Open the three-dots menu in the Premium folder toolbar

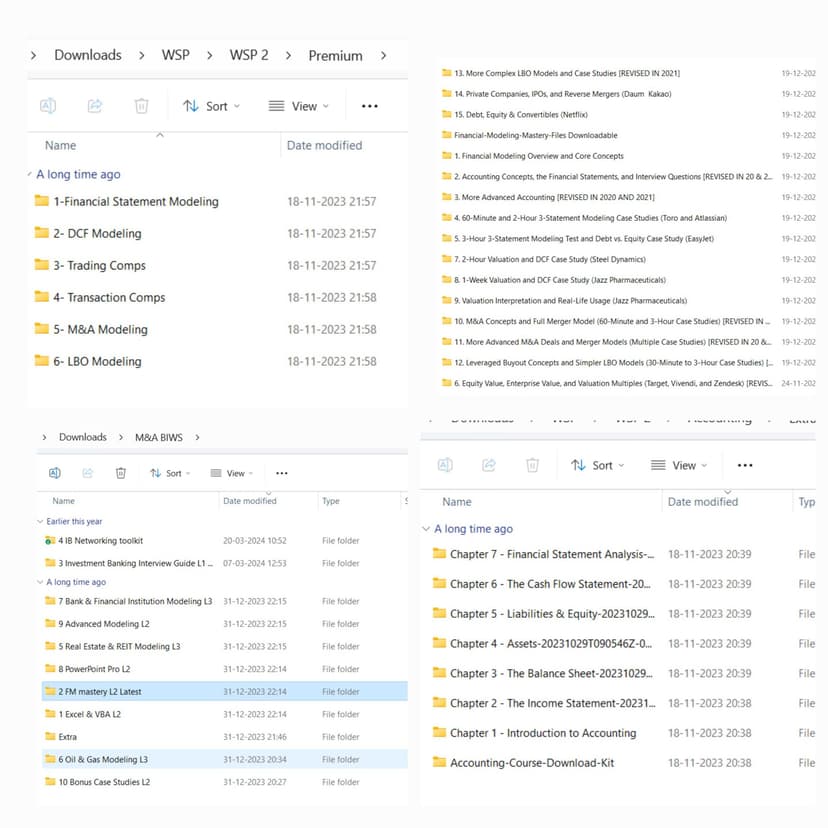click(x=369, y=106)
